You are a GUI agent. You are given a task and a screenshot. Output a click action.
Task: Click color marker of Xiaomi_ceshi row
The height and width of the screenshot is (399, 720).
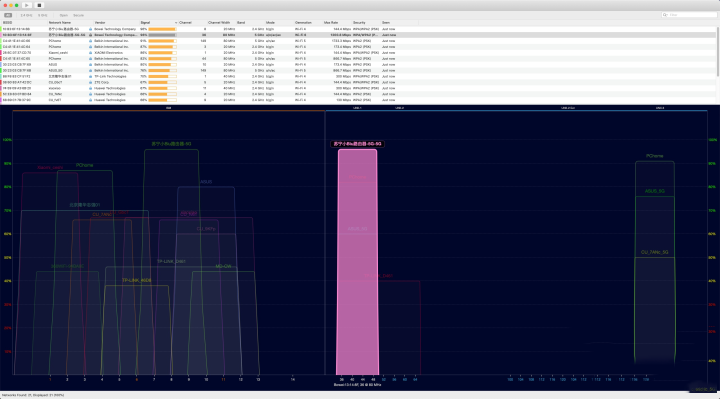[x=1, y=53]
